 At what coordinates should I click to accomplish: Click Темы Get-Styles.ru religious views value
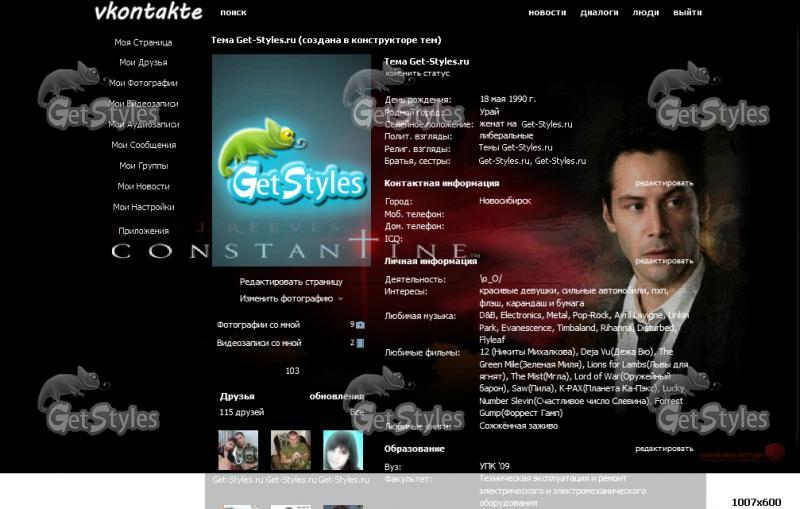click(515, 147)
